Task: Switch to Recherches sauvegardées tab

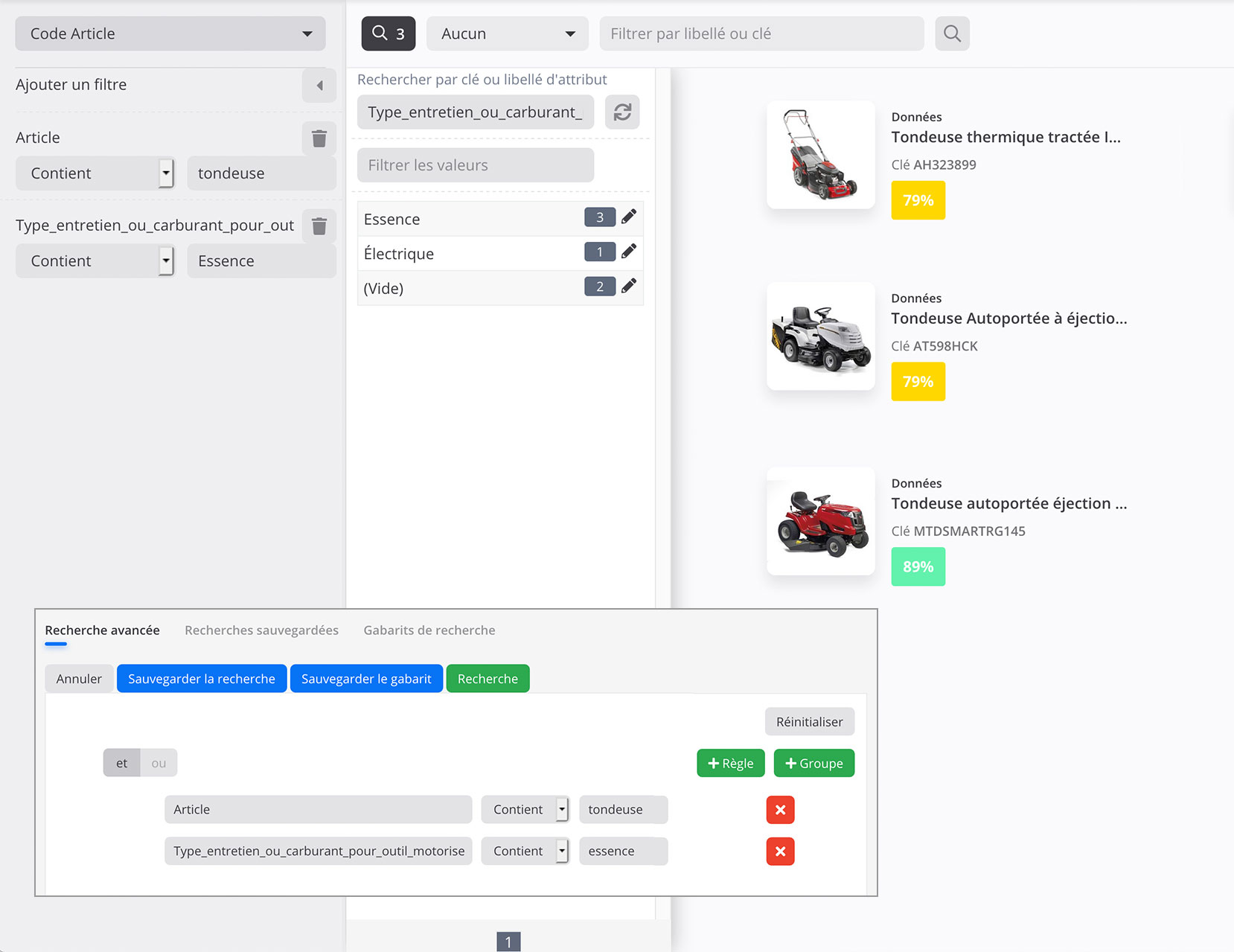Action: 261,630
